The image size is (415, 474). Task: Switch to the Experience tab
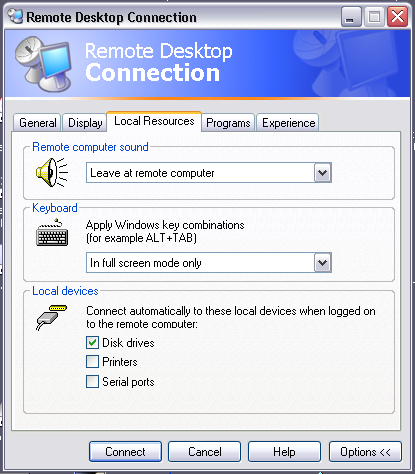(x=288, y=123)
